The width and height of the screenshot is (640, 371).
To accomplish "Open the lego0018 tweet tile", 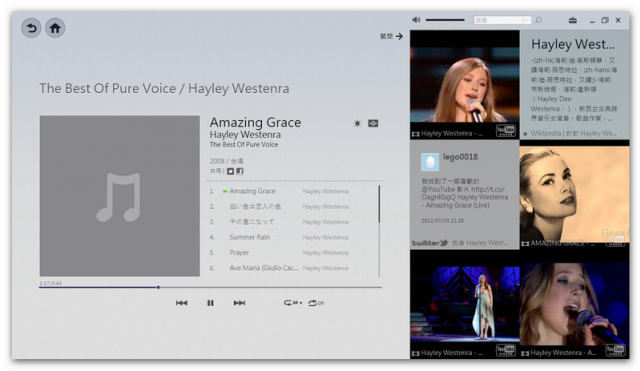I will click(x=465, y=195).
